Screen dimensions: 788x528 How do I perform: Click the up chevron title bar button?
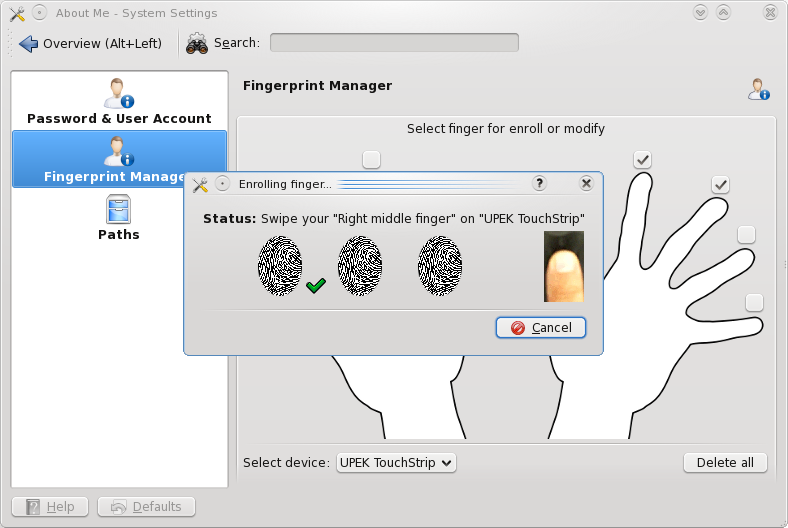tap(723, 13)
